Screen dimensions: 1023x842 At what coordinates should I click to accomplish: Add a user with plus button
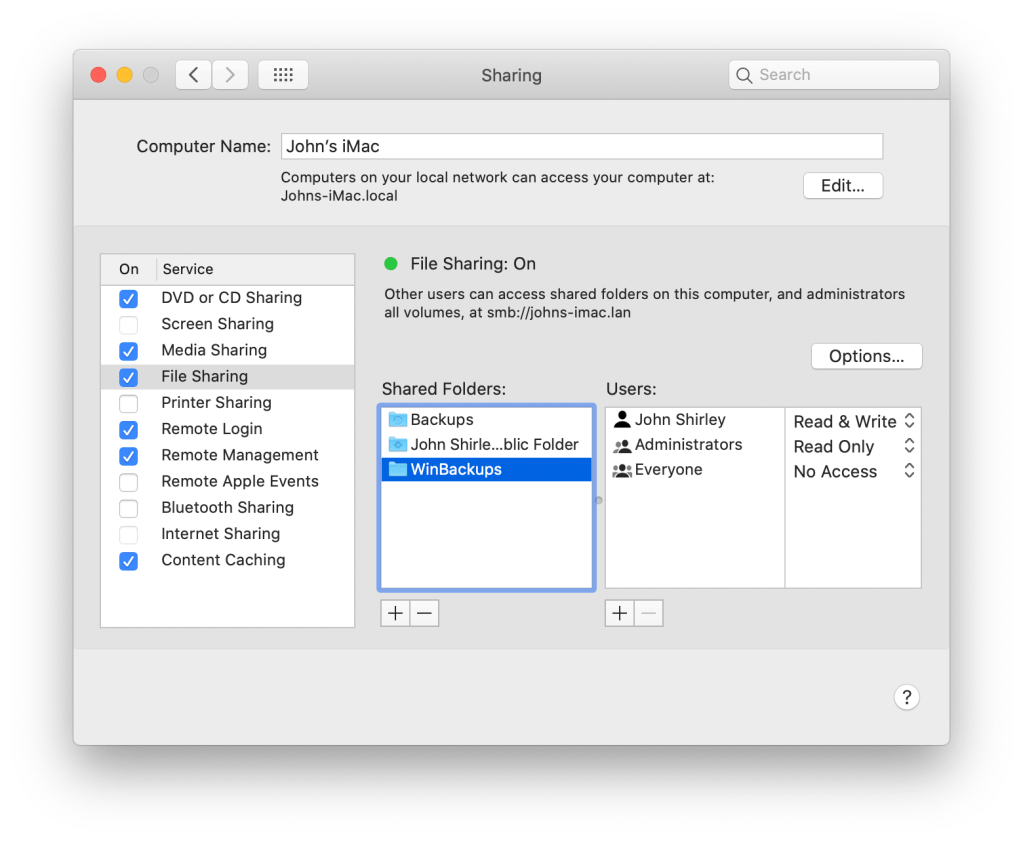(x=619, y=613)
